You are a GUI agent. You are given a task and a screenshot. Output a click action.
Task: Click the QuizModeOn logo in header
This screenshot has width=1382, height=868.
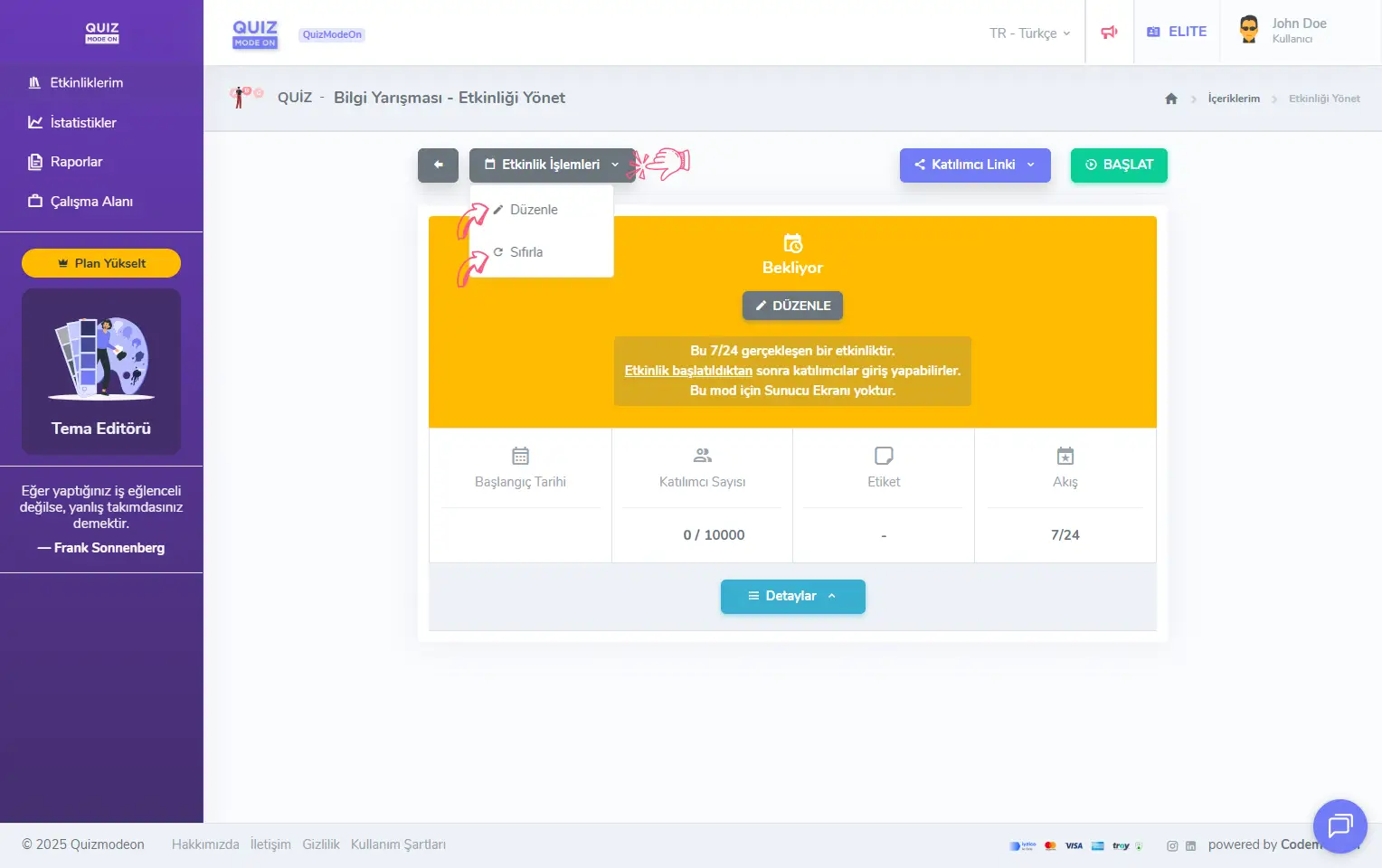tap(255, 33)
